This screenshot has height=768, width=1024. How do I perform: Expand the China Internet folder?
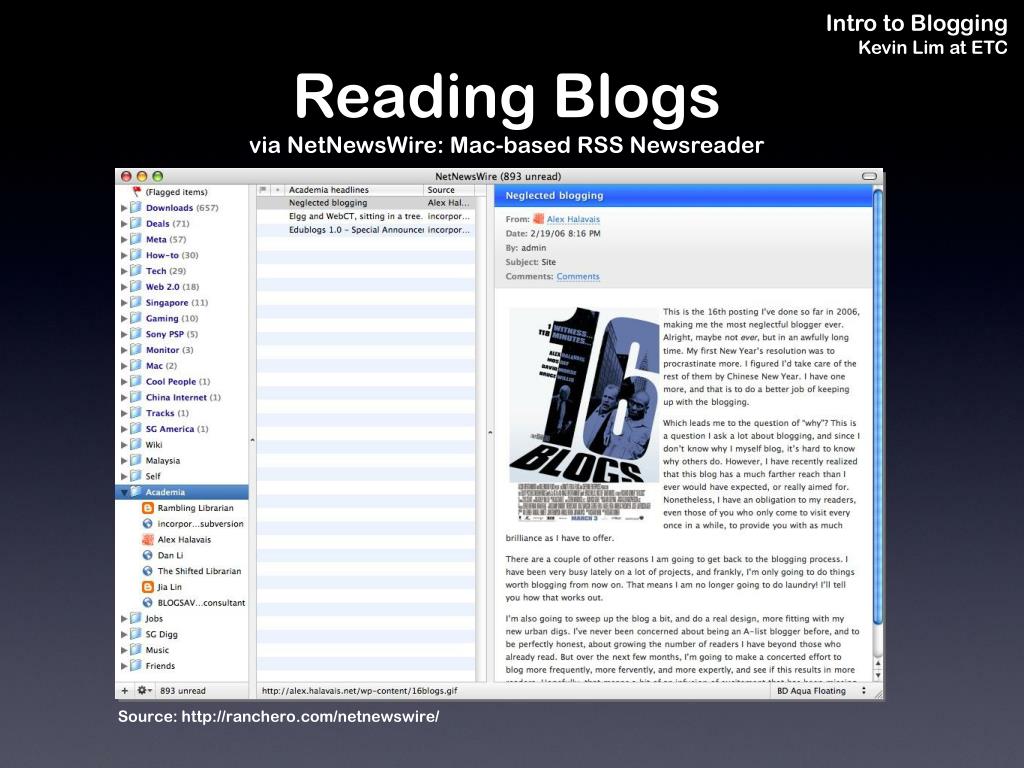[123, 397]
